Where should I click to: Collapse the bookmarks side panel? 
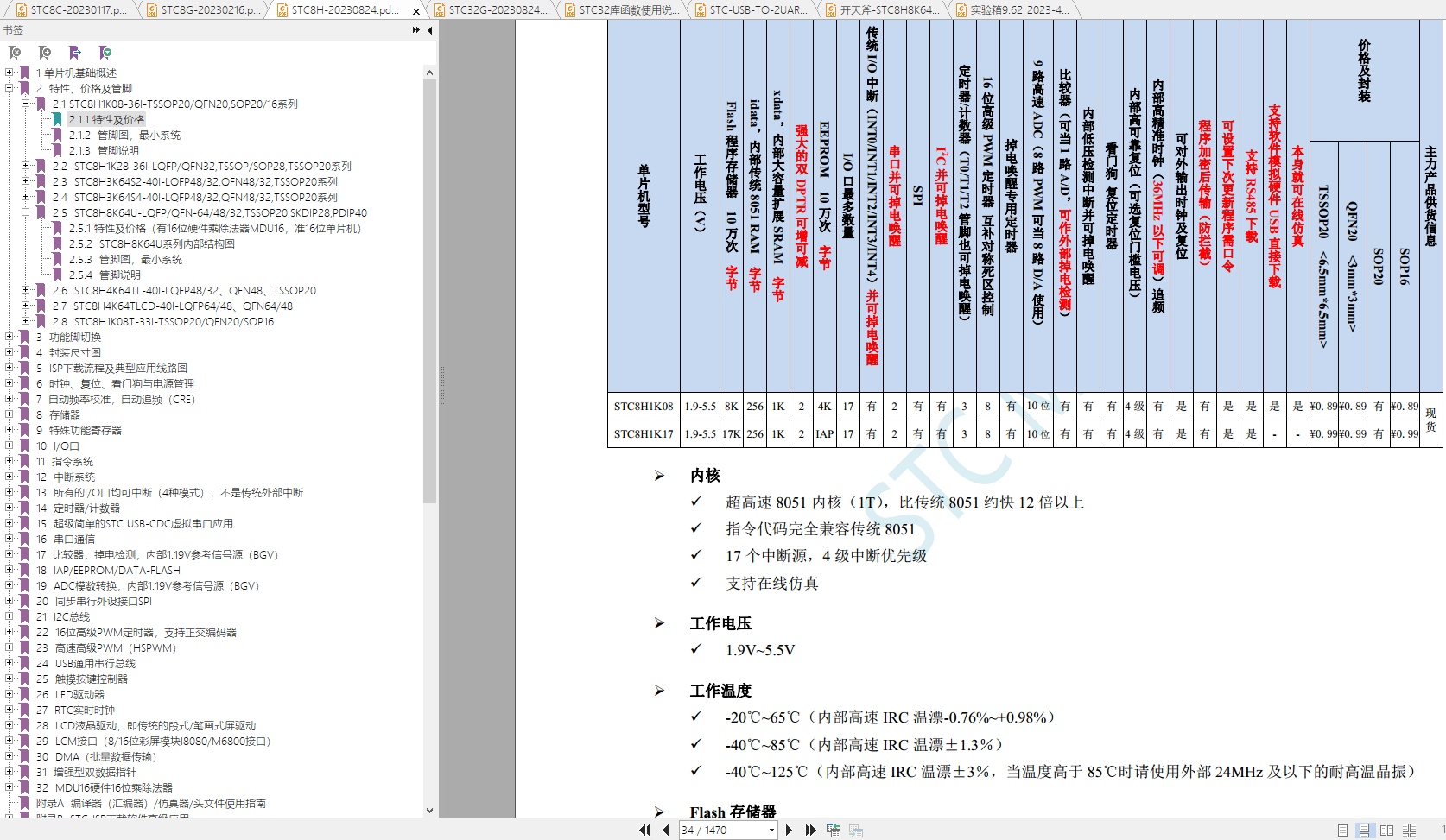(430, 29)
